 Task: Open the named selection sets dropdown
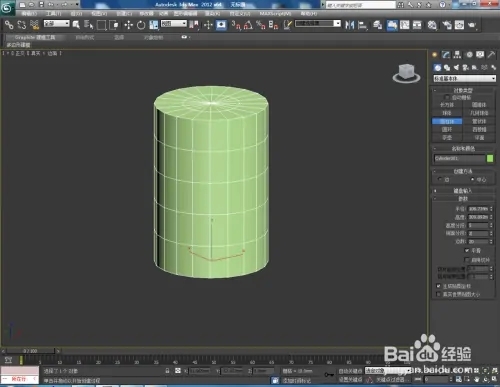[x=318, y=23]
